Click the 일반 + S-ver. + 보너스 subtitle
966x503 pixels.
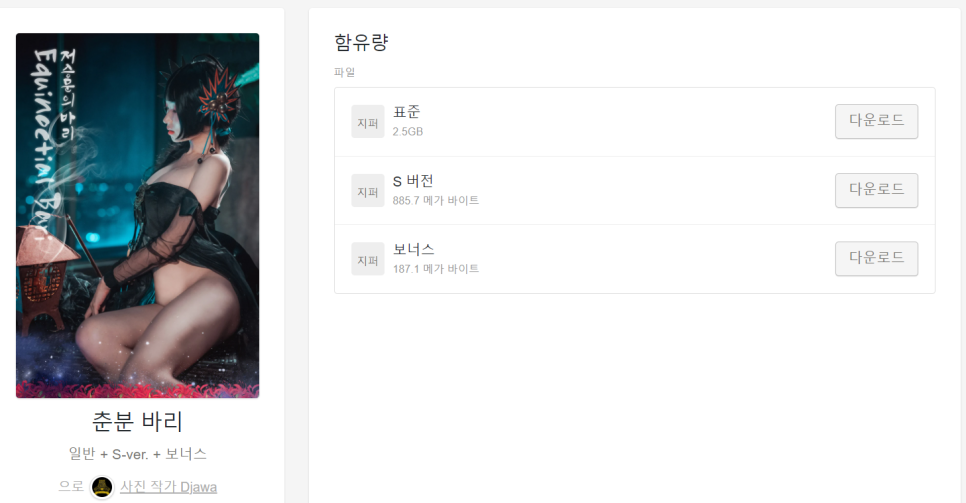137,454
